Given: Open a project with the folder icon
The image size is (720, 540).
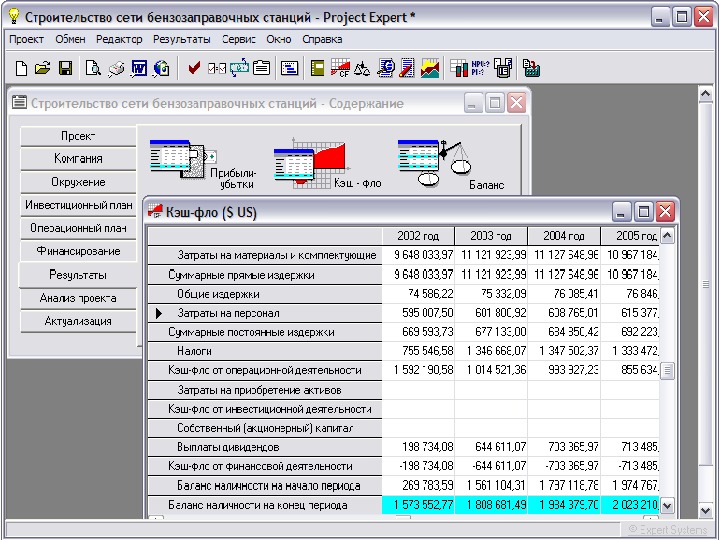Looking at the screenshot, I should [x=42, y=69].
